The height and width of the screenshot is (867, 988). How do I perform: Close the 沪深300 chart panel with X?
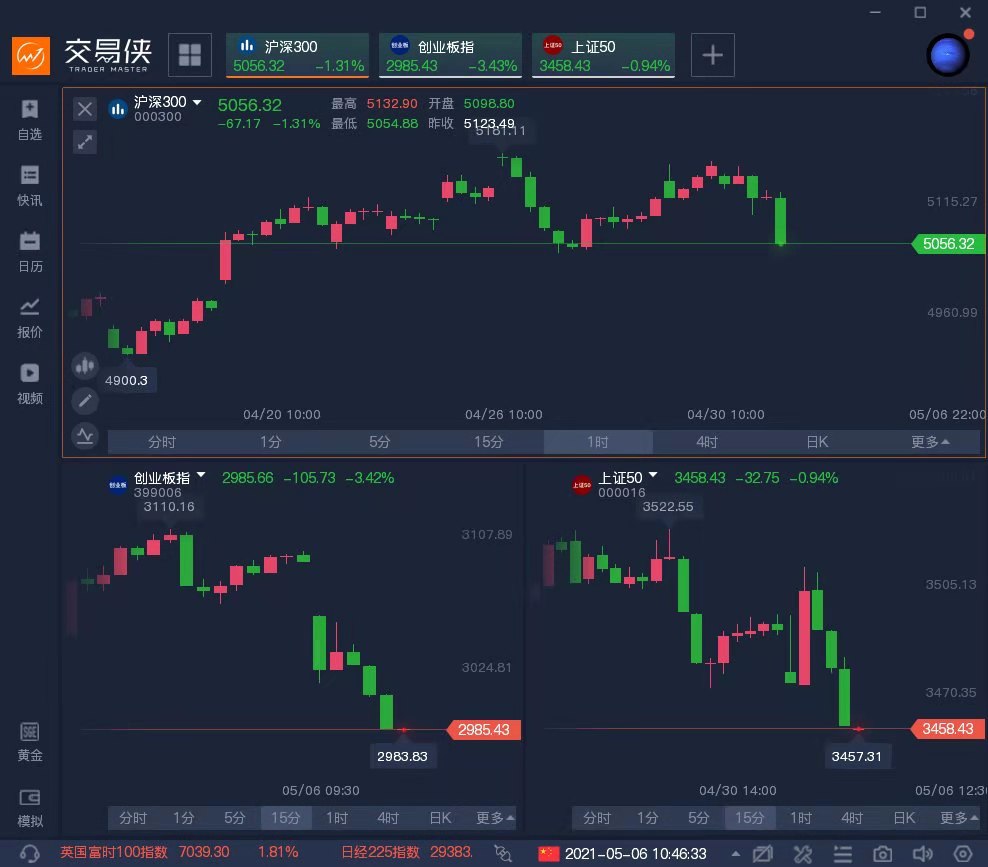tap(85, 109)
